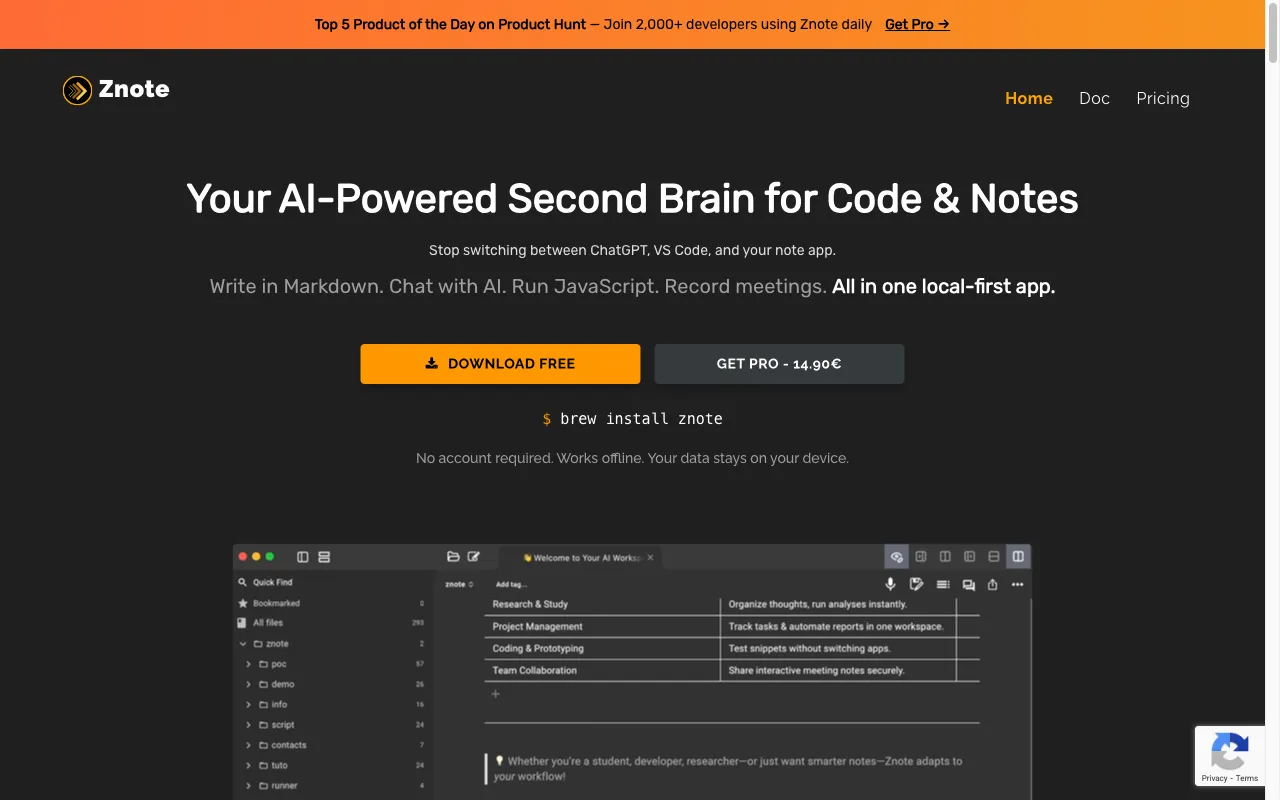This screenshot has height=800, width=1280.
Task: Expand the poc folder chevron
Action: pos(249,664)
